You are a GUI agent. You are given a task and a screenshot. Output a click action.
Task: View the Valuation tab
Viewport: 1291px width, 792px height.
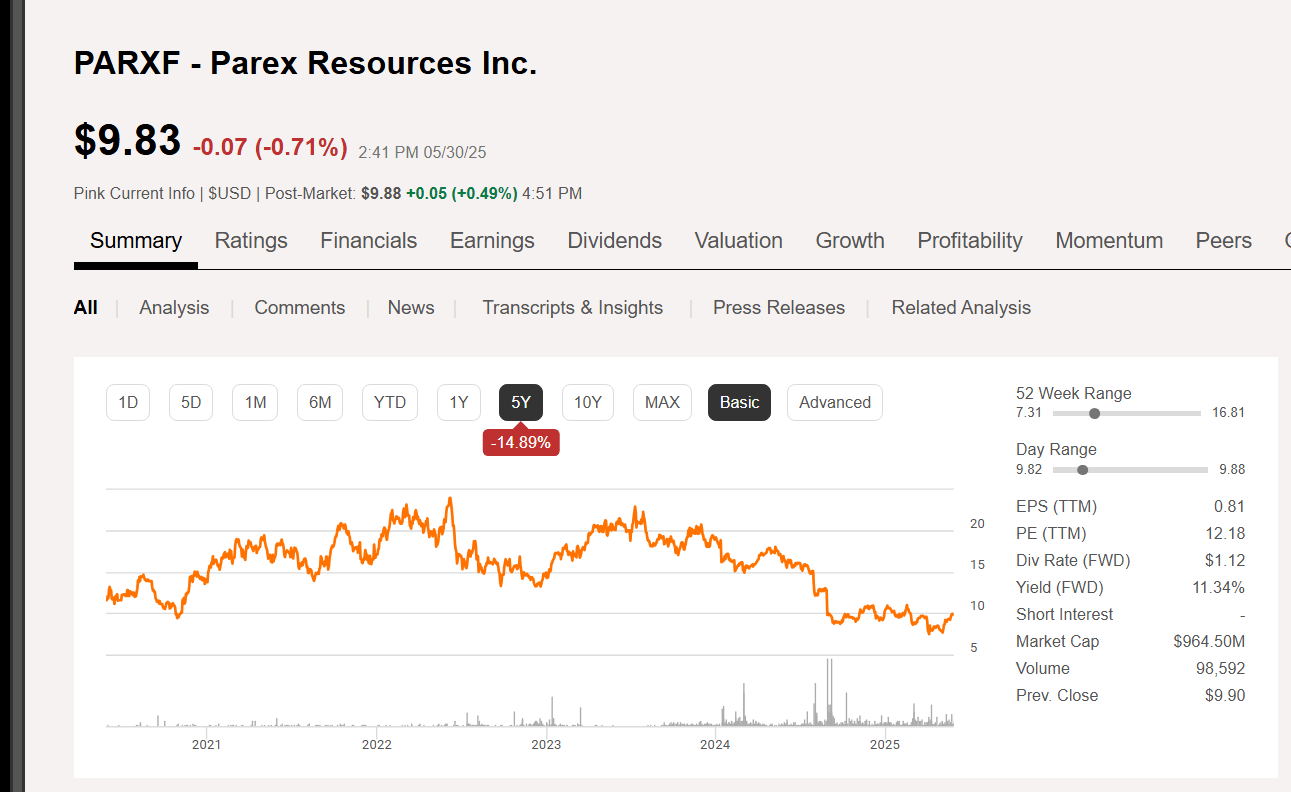[x=738, y=240]
